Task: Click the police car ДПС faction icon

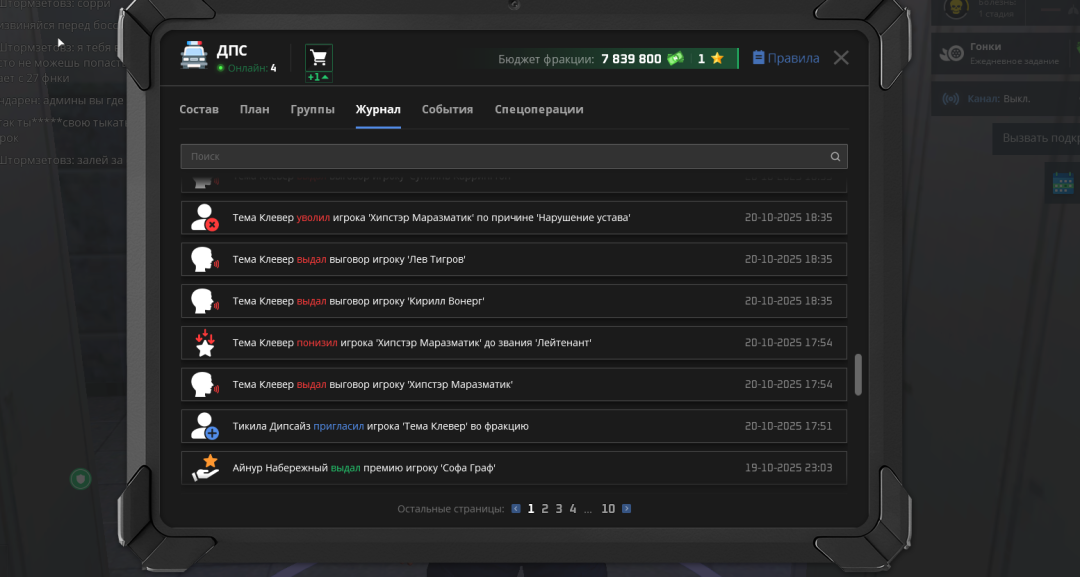Action: (x=194, y=56)
